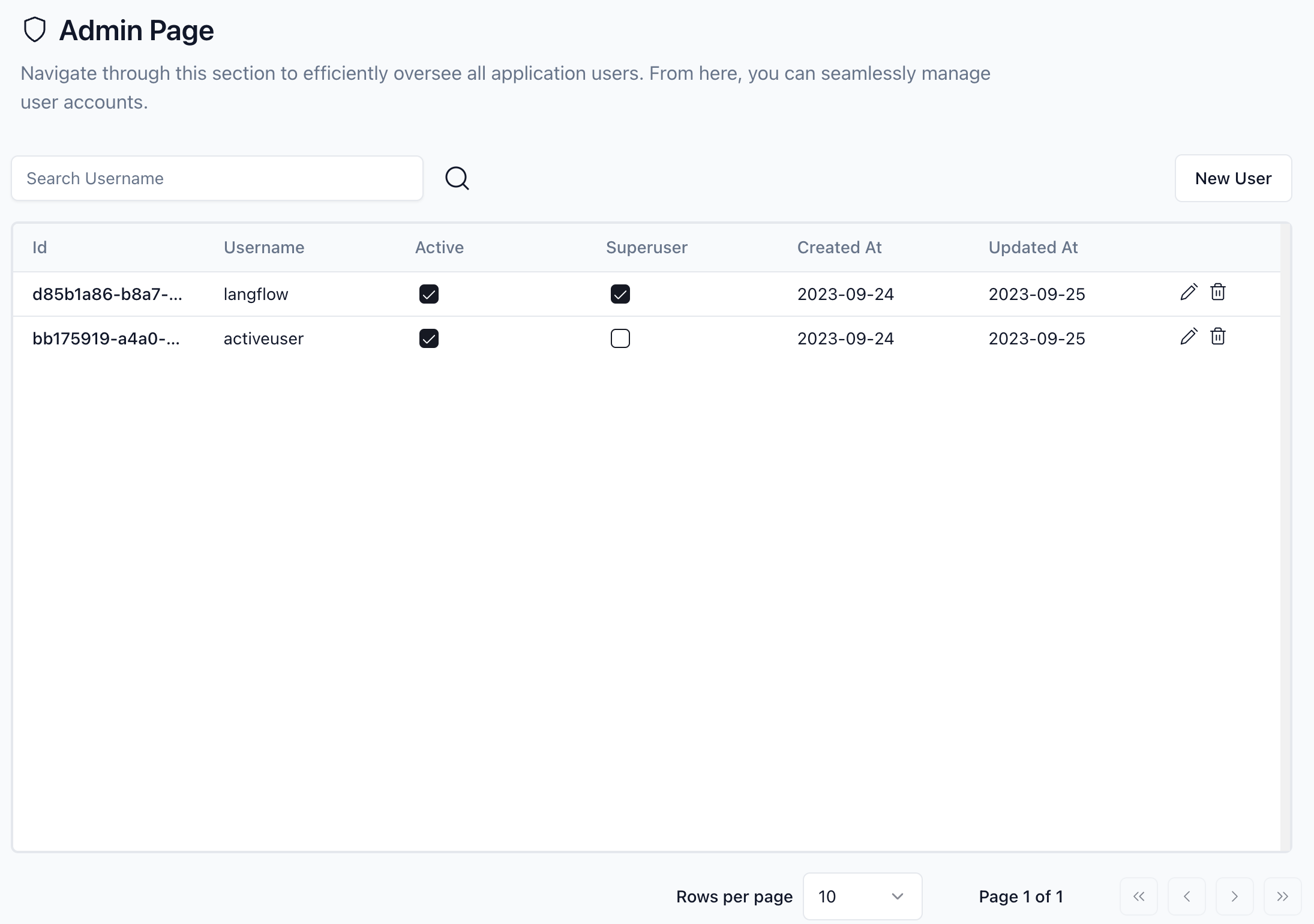The width and height of the screenshot is (1314, 924).
Task: Enable Superuser checkbox for activeuser
Action: (620, 338)
